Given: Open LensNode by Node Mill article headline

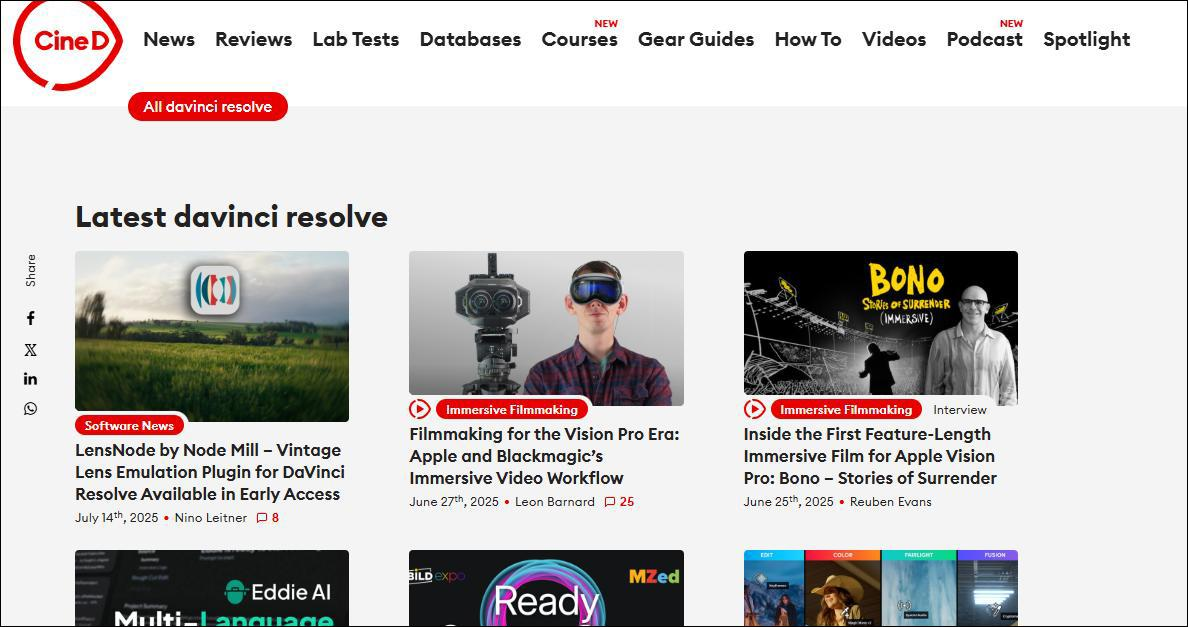Looking at the screenshot, I should pyautogui.click(x=210, y=473).
